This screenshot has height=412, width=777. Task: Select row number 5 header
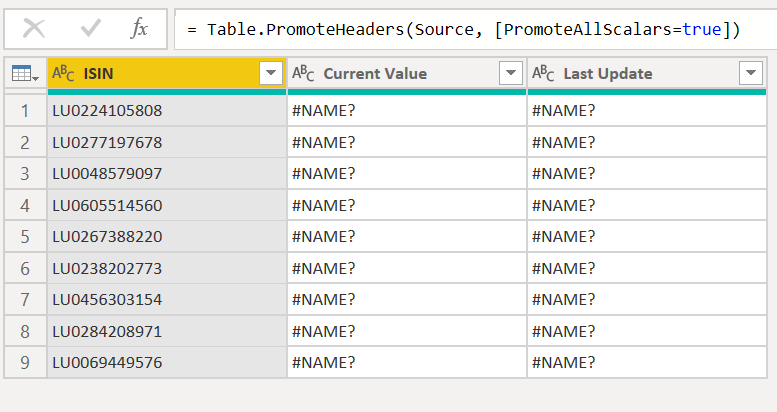point(25,237)
